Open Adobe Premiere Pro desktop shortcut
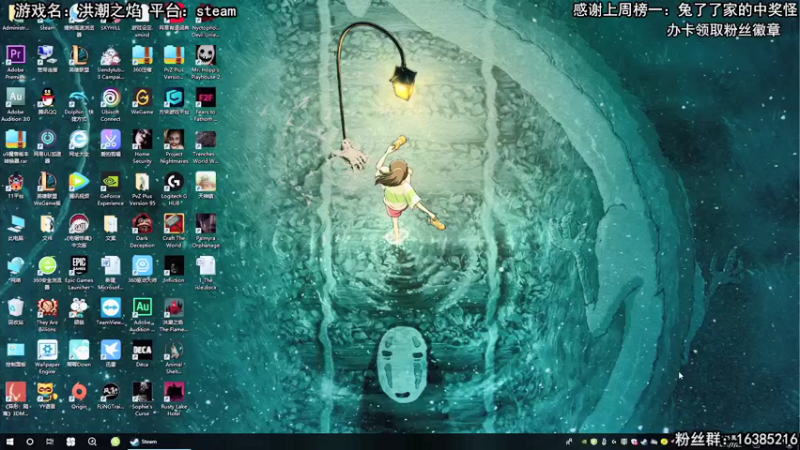The height and width of the screenshot is (450, 800). coord(15,62)
